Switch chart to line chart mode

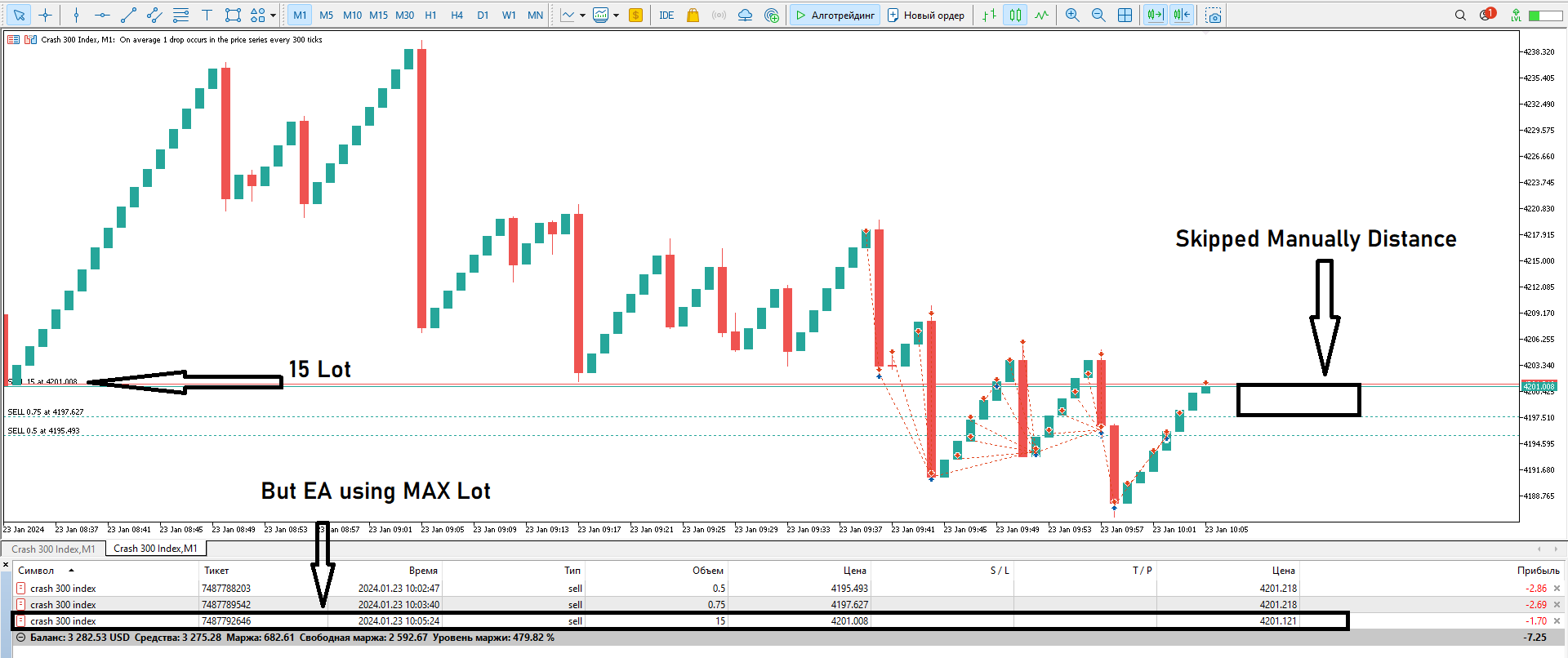pos(1041,15)
